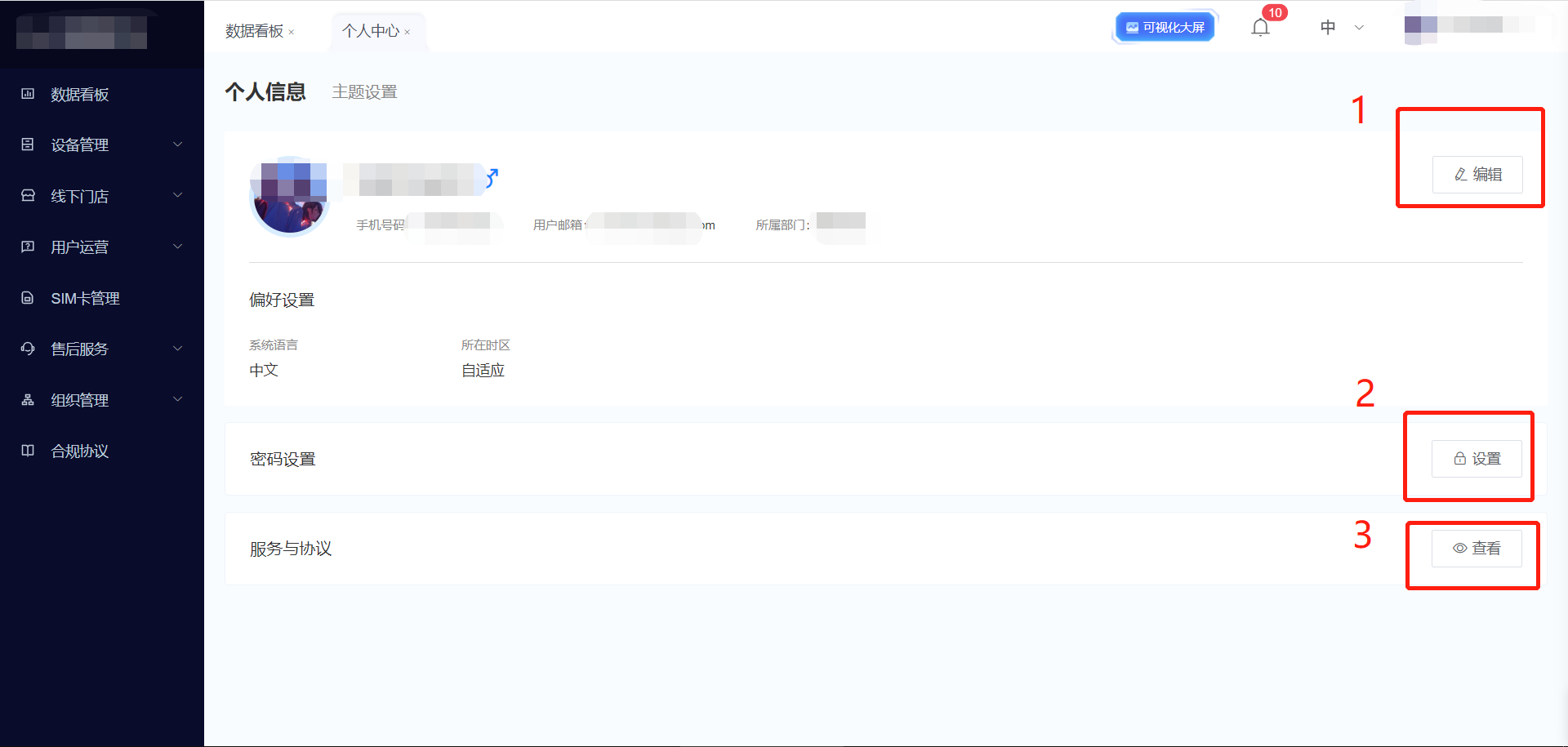Click 查看 to view service agreement
1568x747 pixels.
coord(1476,549)
